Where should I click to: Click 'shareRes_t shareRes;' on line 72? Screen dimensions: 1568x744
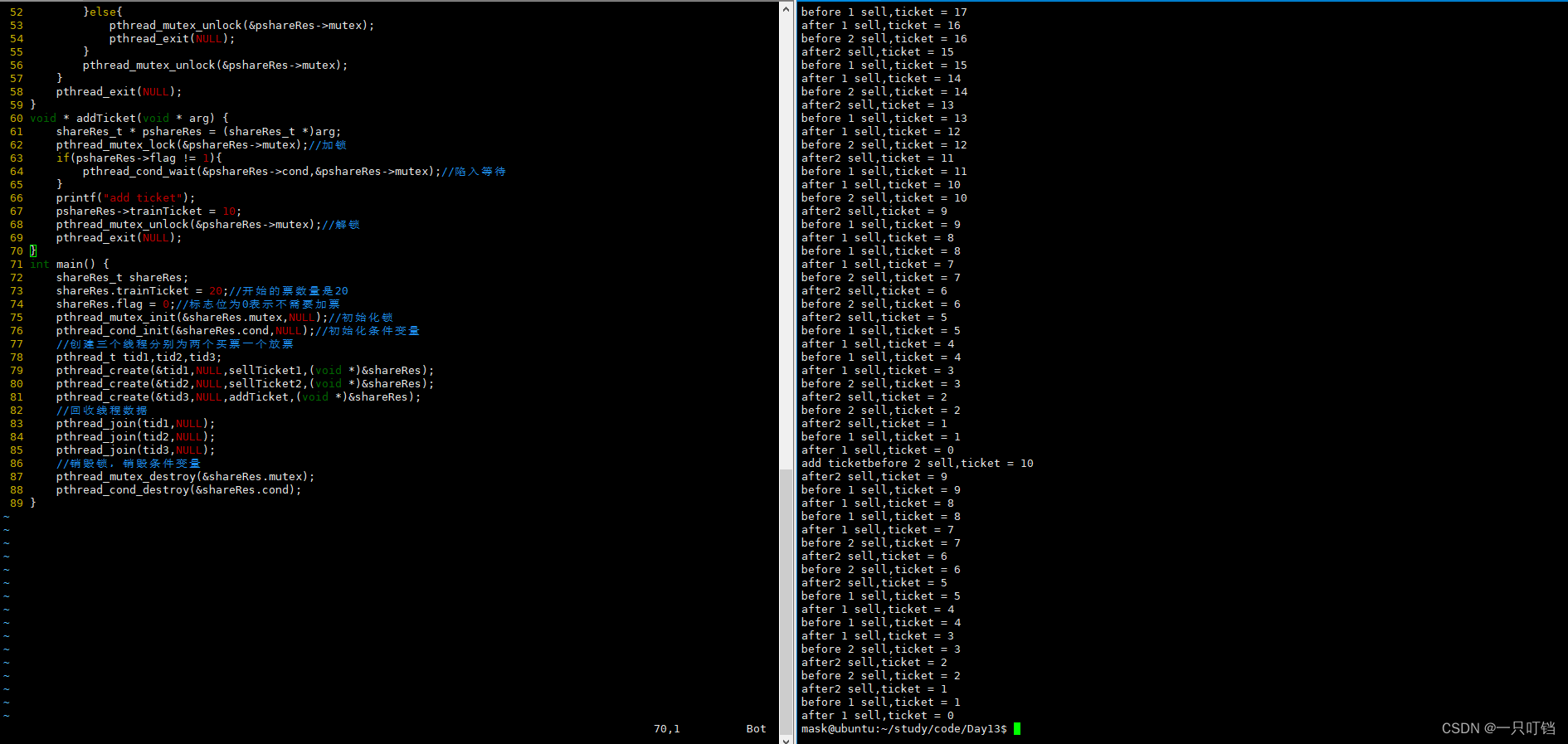[x=122, y=278]
